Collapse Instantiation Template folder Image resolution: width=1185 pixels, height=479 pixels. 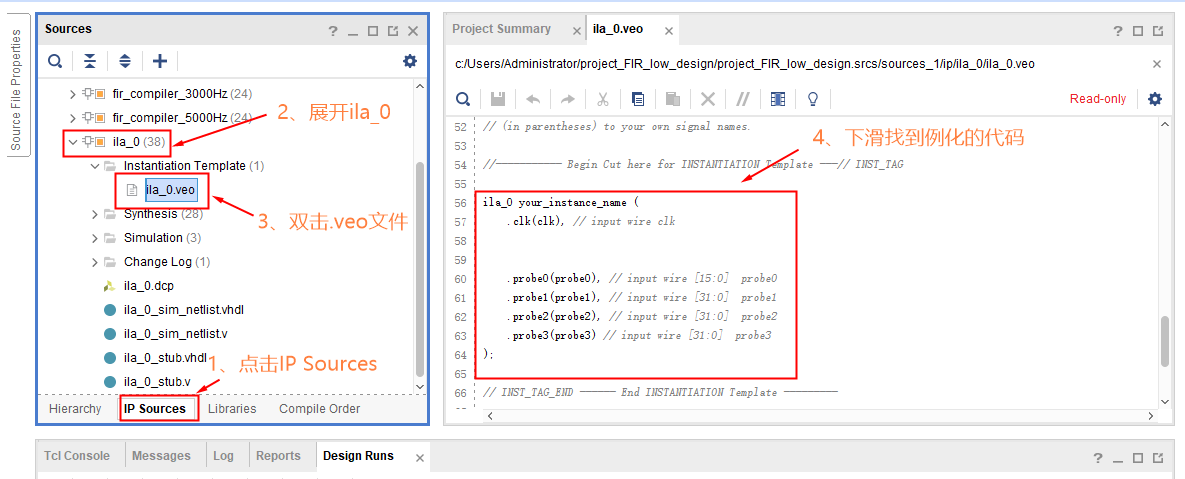click(95, 165)
